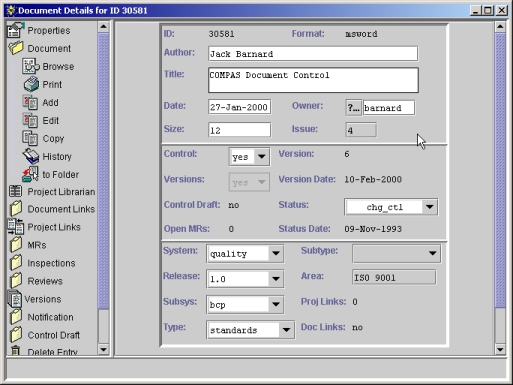Open the Project Librarian icon
Screen dimensions: 513x385
(x=16, y=191)
